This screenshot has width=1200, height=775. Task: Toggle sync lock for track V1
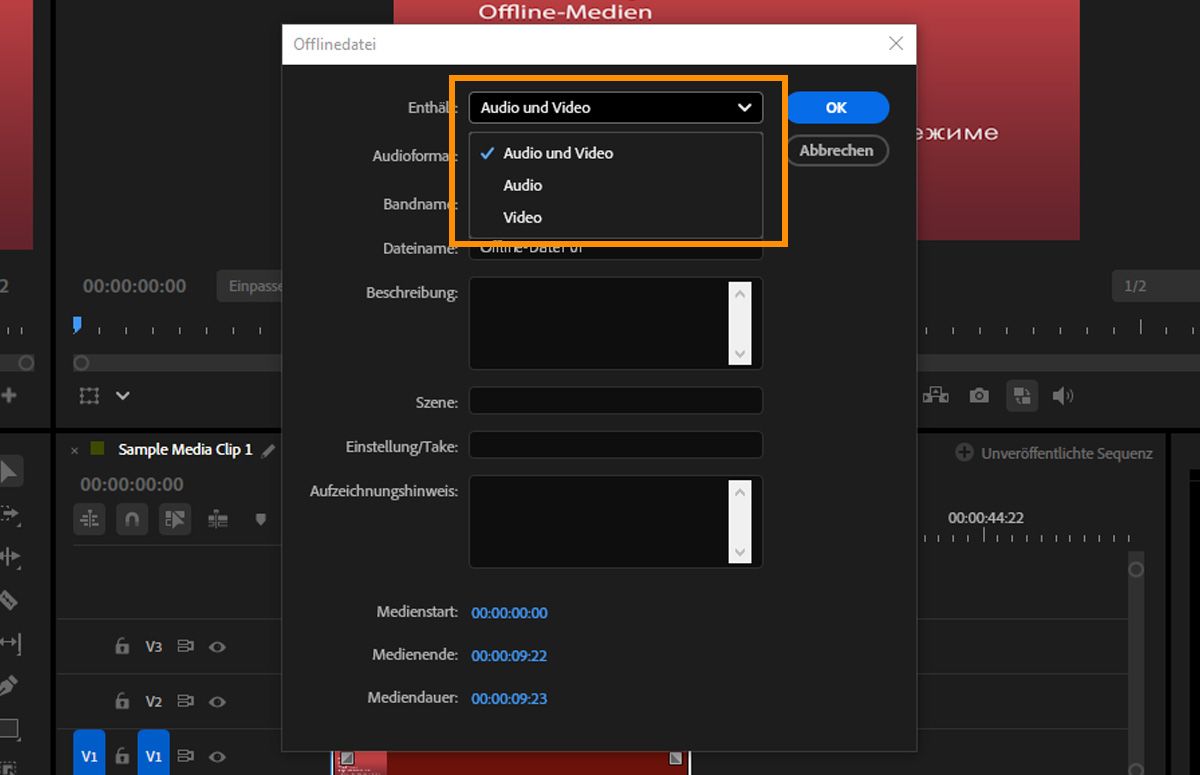[185, 757]
